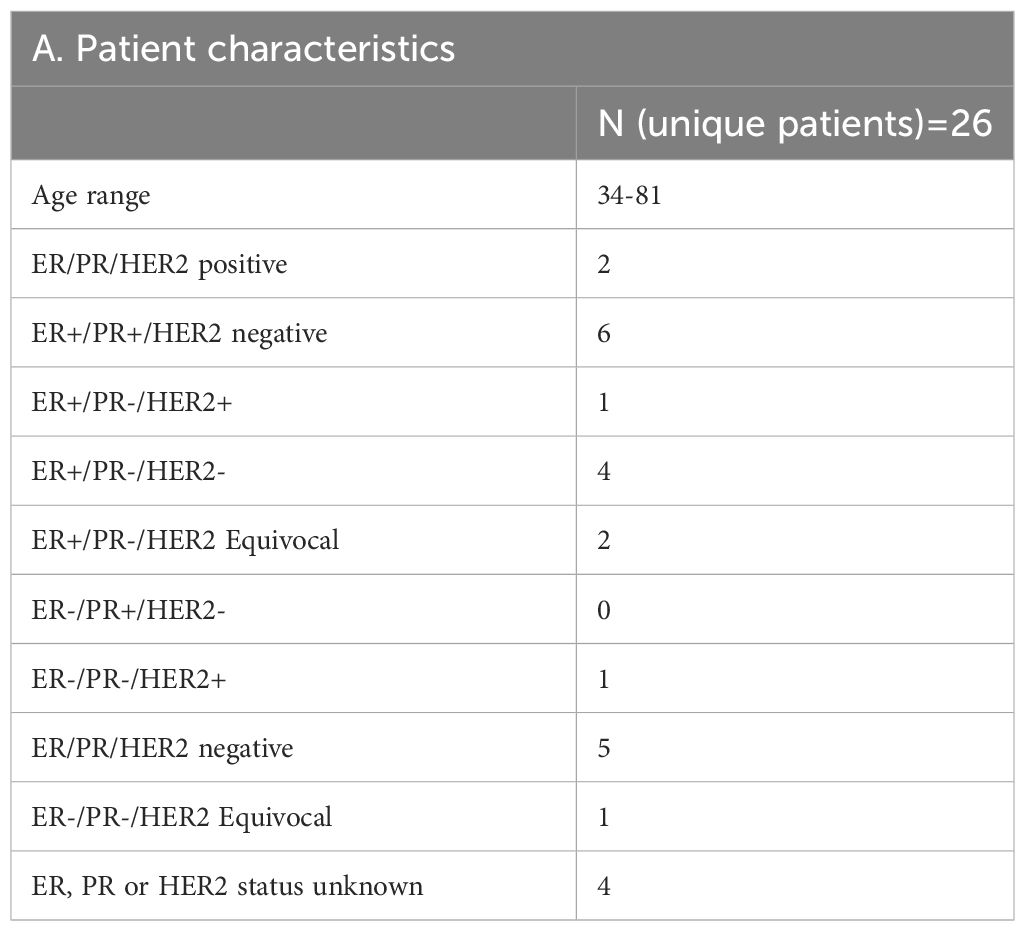Click the 'ER+/PR-/HER2+' row label
This screenshot has height=931, width=1025.
pyautogui.click(x=131, y=403)
